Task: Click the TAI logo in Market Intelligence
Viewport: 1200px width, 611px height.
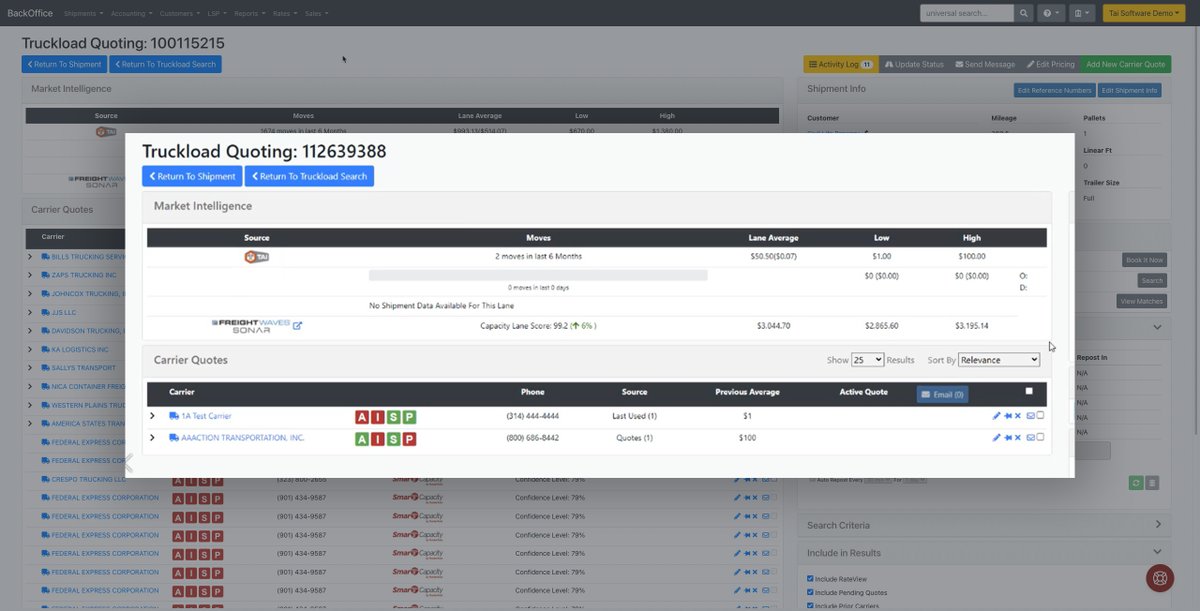Action: [x=258, y=257]
